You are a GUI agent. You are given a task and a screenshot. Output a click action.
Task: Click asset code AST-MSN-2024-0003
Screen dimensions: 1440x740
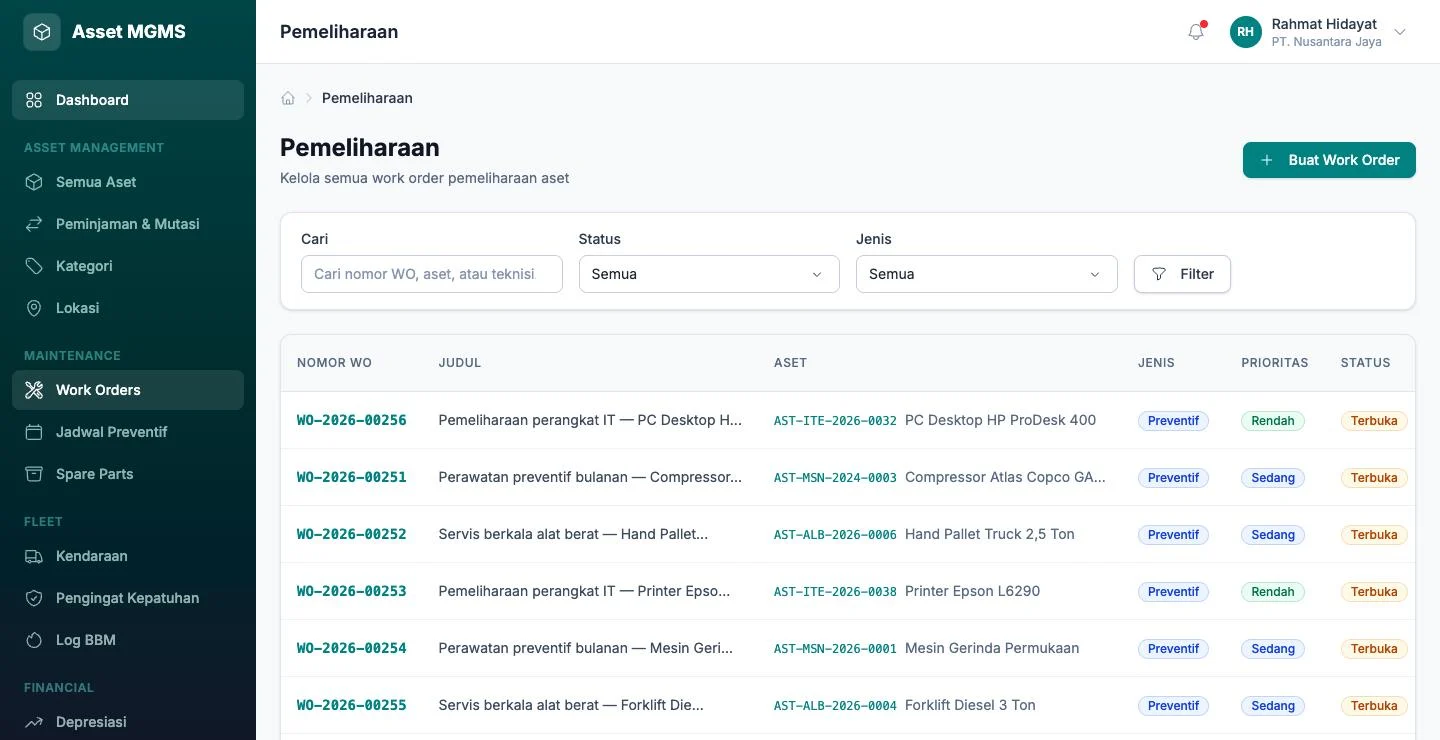pyautogui.click(x=835, y=478)
